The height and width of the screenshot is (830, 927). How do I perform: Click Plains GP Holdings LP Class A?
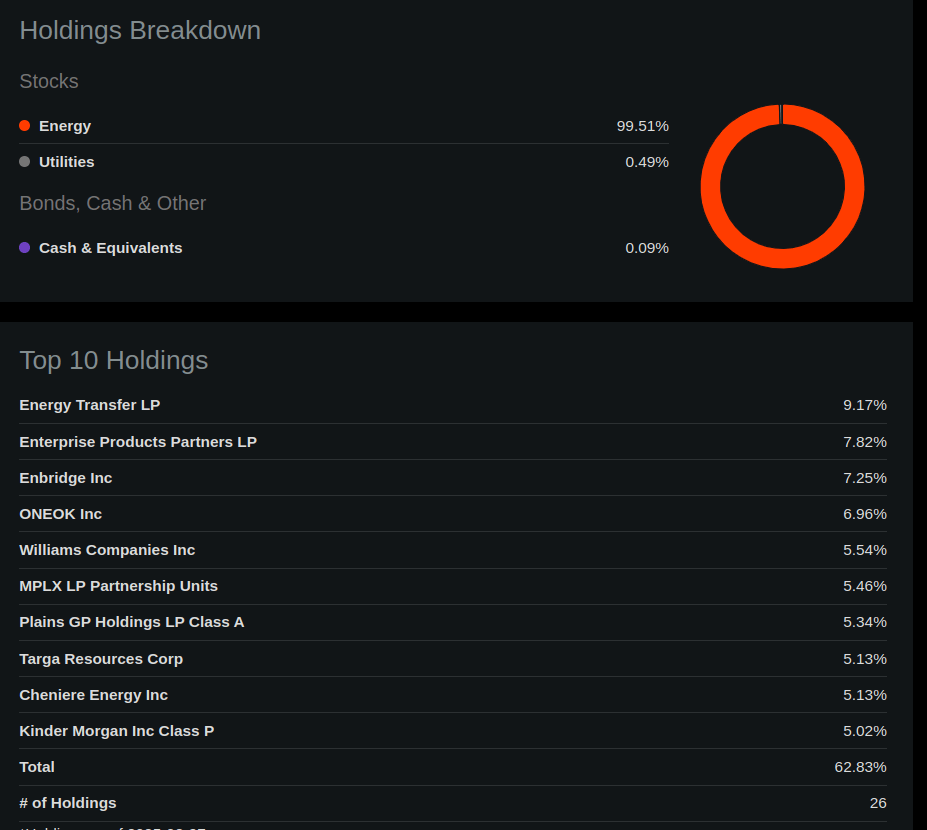coord(131,622)
